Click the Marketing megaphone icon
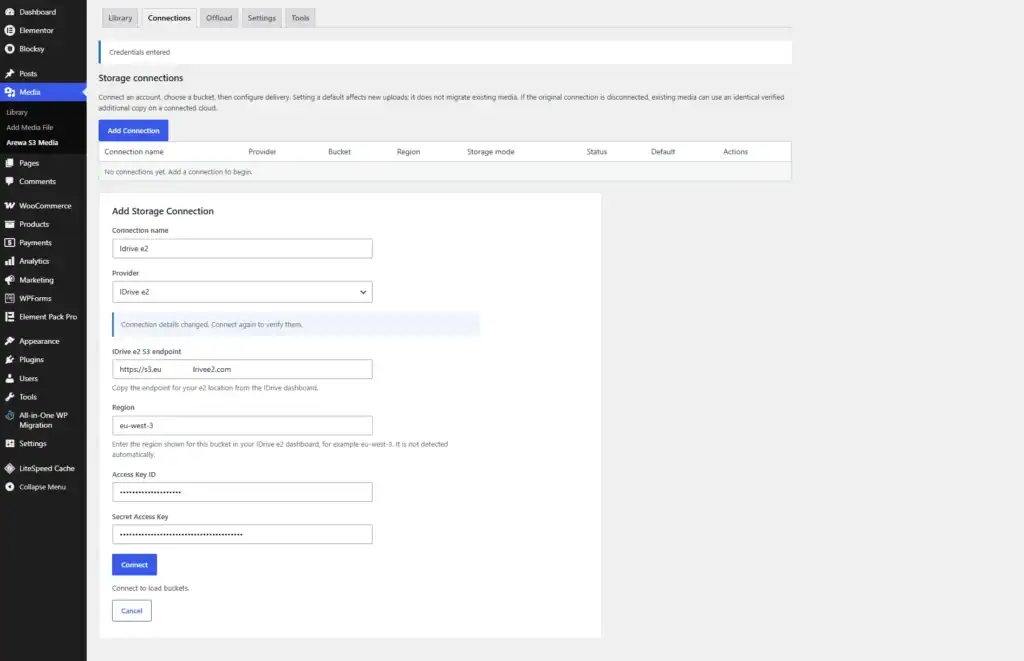This screenshot has width=1024, height=661. [10, 280]
